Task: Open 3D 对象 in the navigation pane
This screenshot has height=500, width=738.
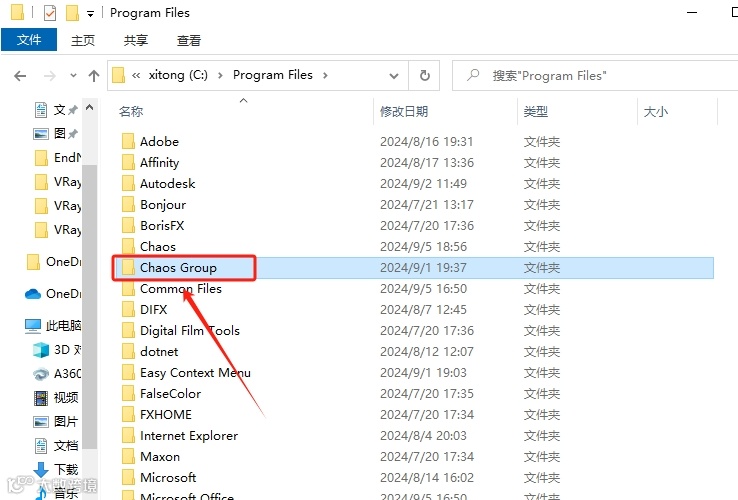Action: coord(58,349)
